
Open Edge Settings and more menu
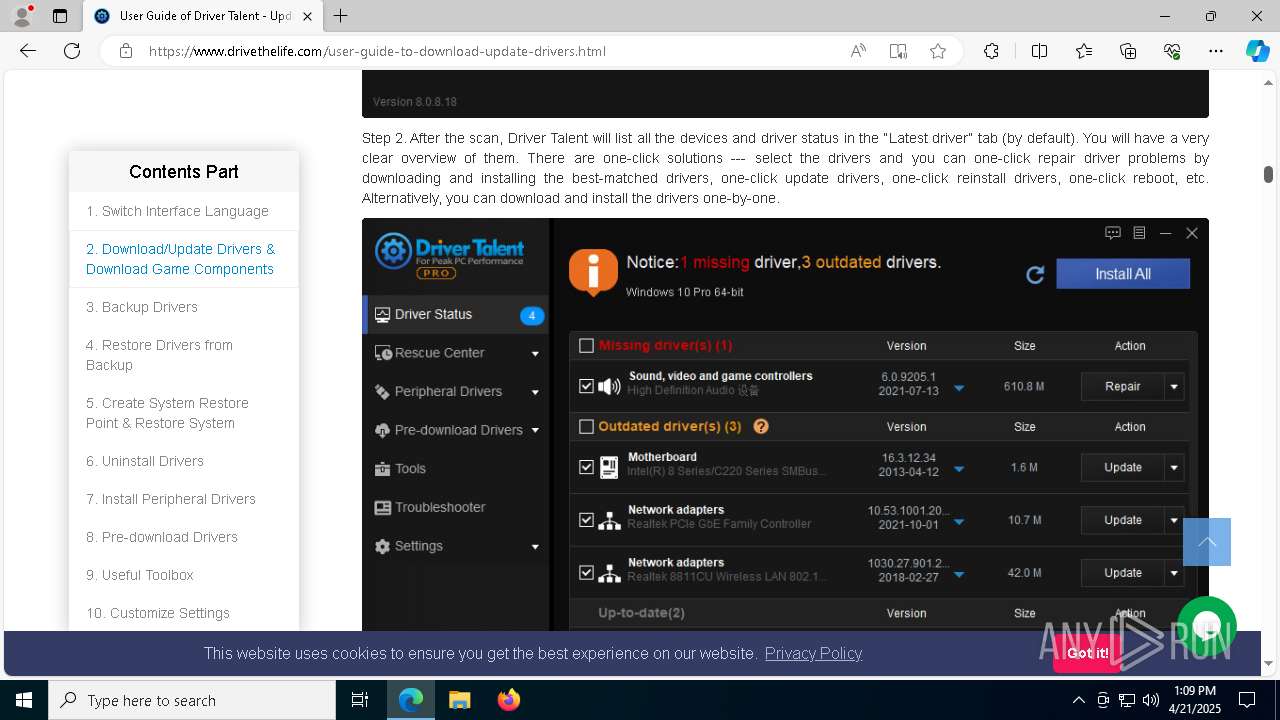[x=1216, y=51]
